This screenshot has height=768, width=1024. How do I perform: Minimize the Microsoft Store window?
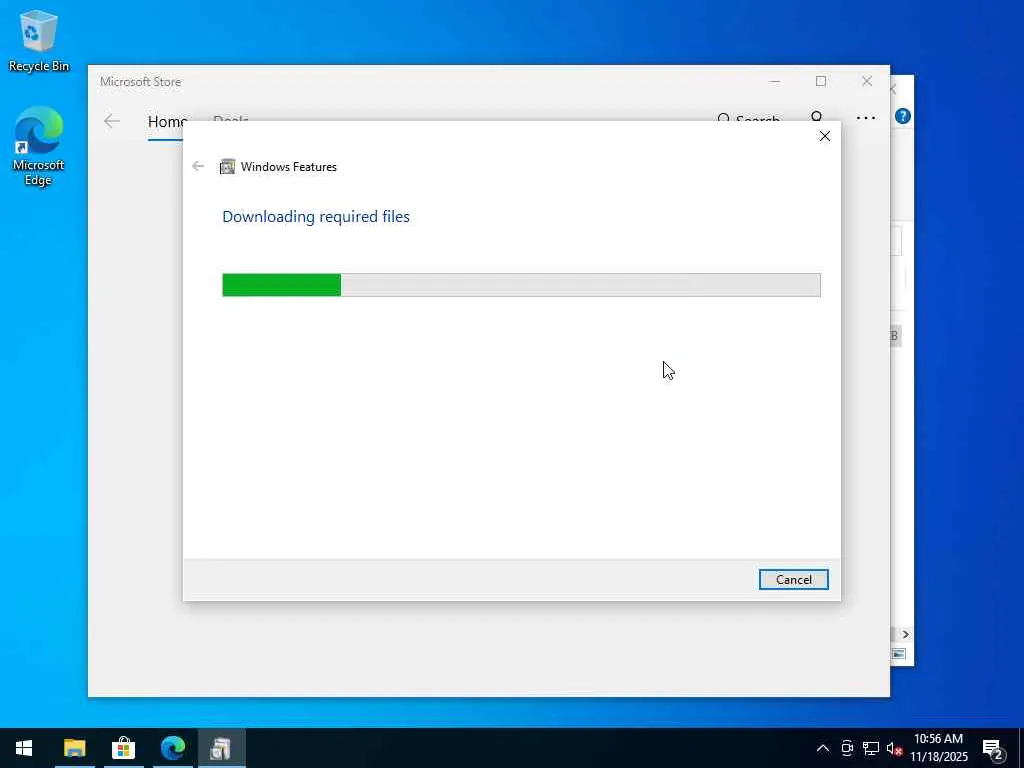(x=775, y=82)
